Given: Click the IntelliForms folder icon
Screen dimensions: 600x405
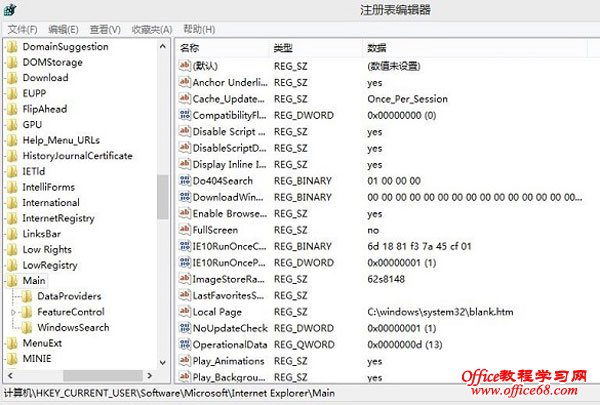Looking at the screenshot, I should pos(12,187).
